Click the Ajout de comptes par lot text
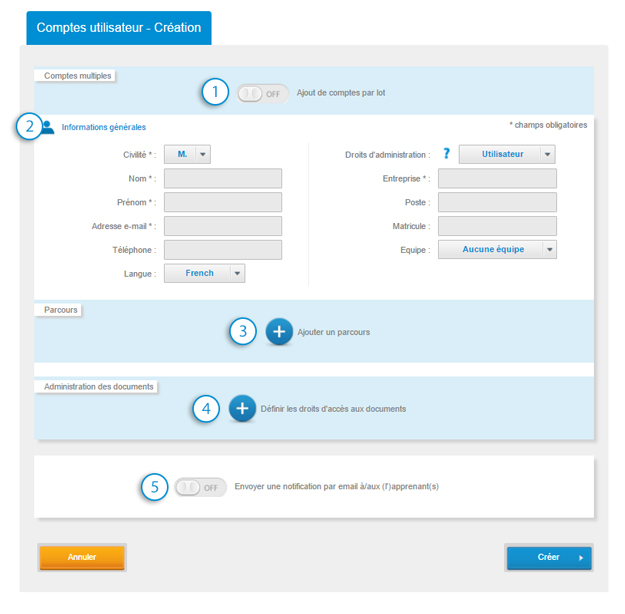 point(341,93)
